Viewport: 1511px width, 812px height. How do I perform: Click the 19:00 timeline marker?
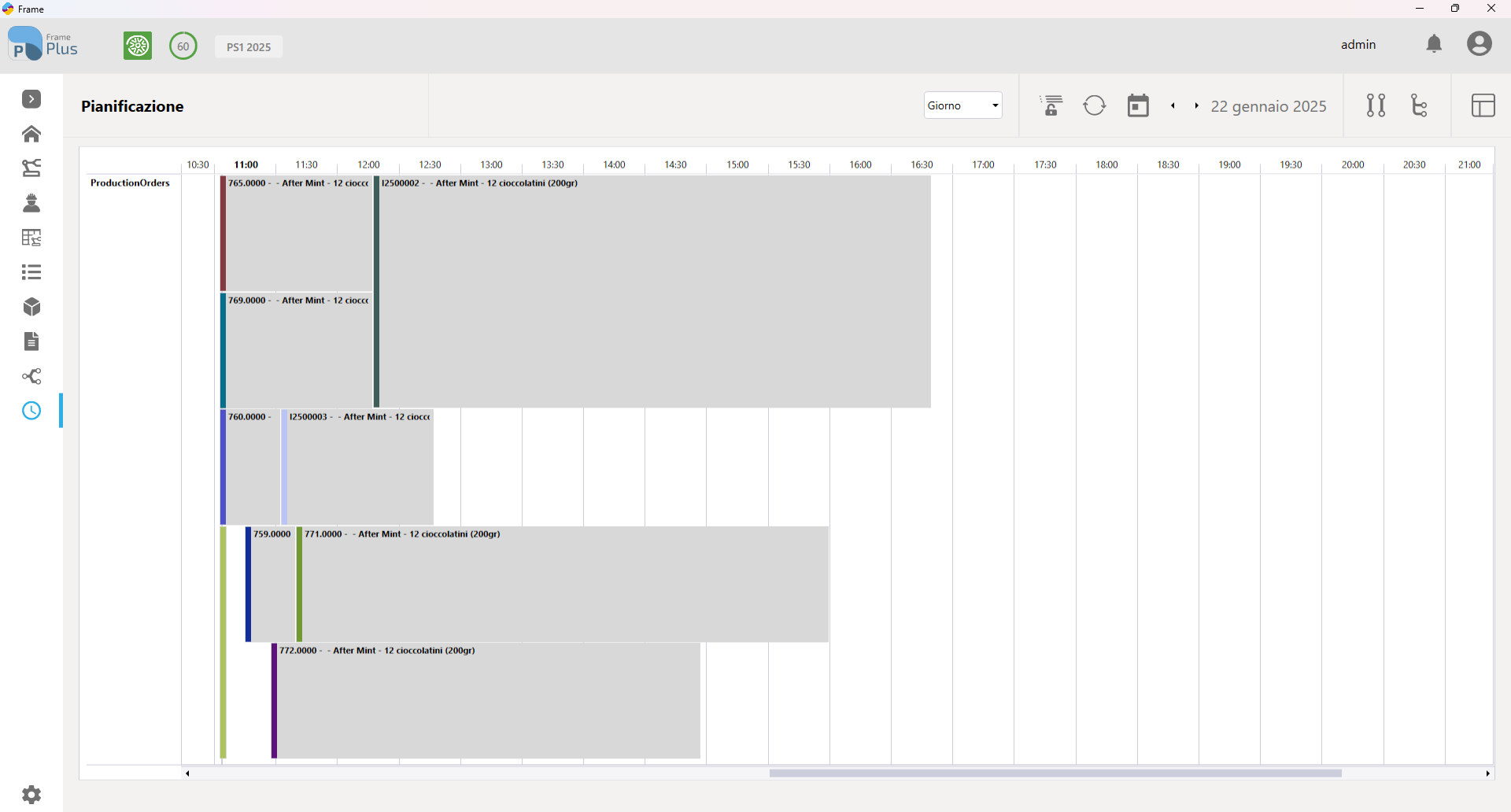[x=1229, y=164]
